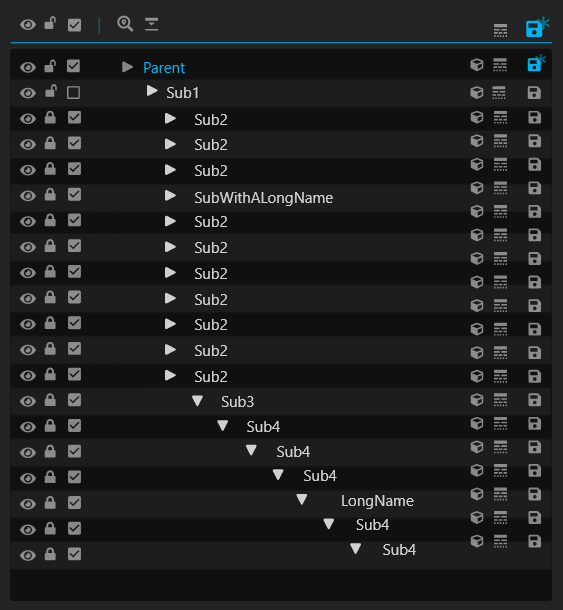Click the blue save icon in top toolbar
563x610 pixels.
[537, 27]
